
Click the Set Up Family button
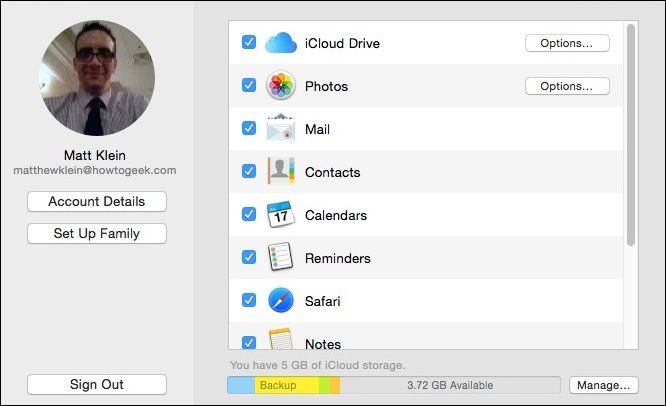click(97, 234)
